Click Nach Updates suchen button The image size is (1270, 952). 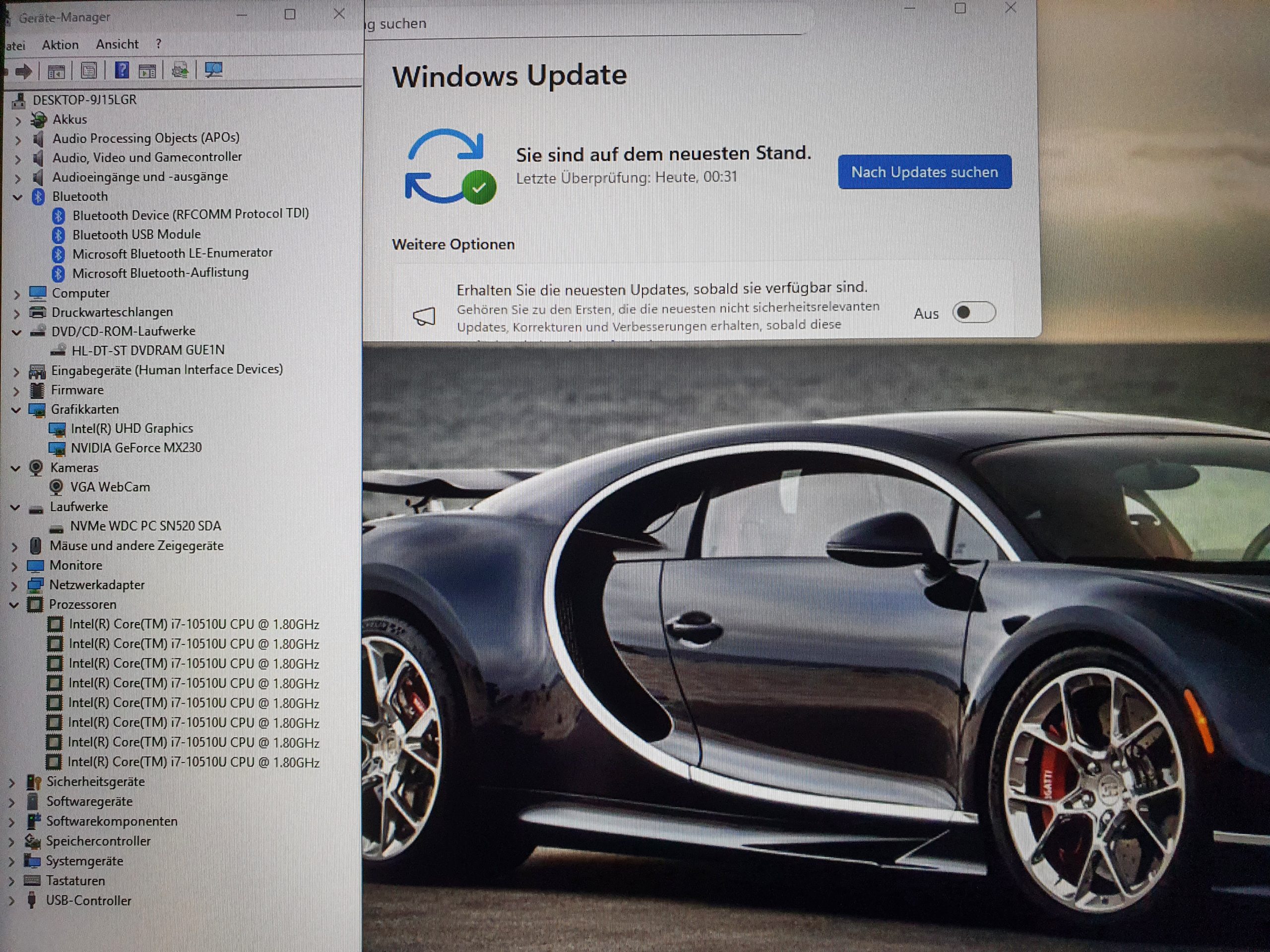[x=924, y=172]
